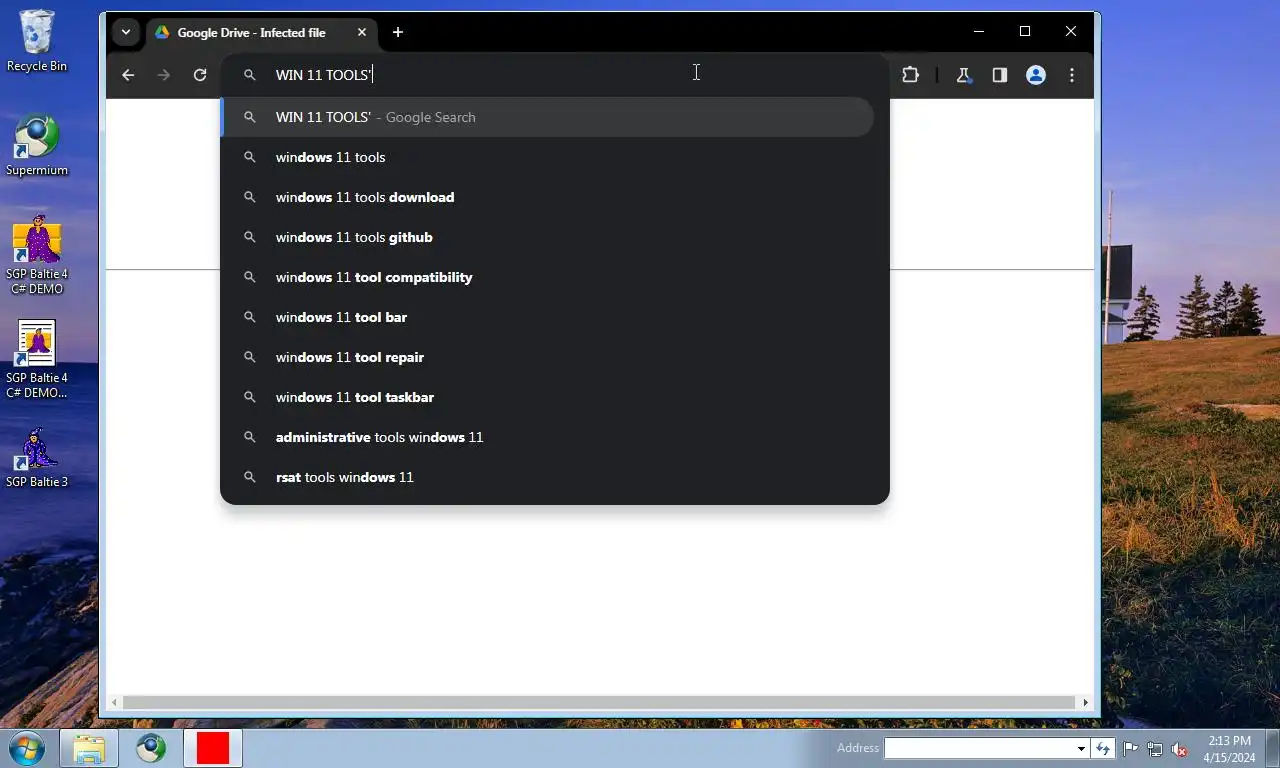
Task: Pick 'windows 11 tool repair' suggestion
Action: point(547,357)
